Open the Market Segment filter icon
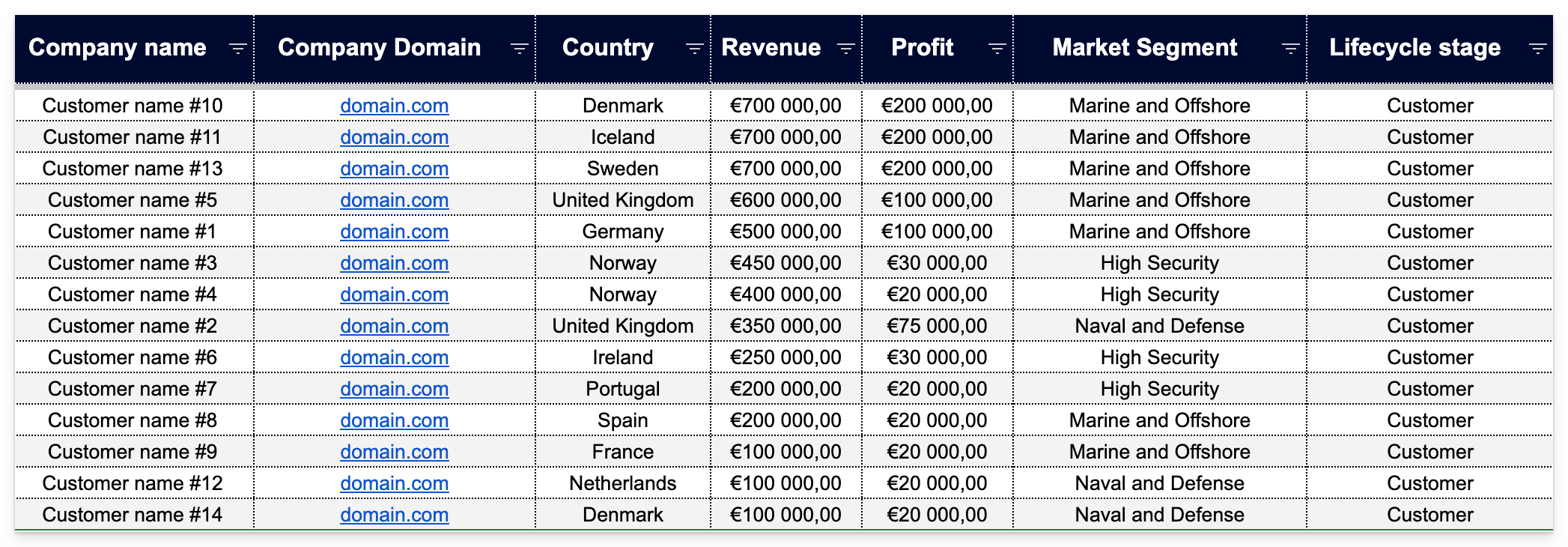This screenshot has height=547, width=1568. [x=1290, y=49]
